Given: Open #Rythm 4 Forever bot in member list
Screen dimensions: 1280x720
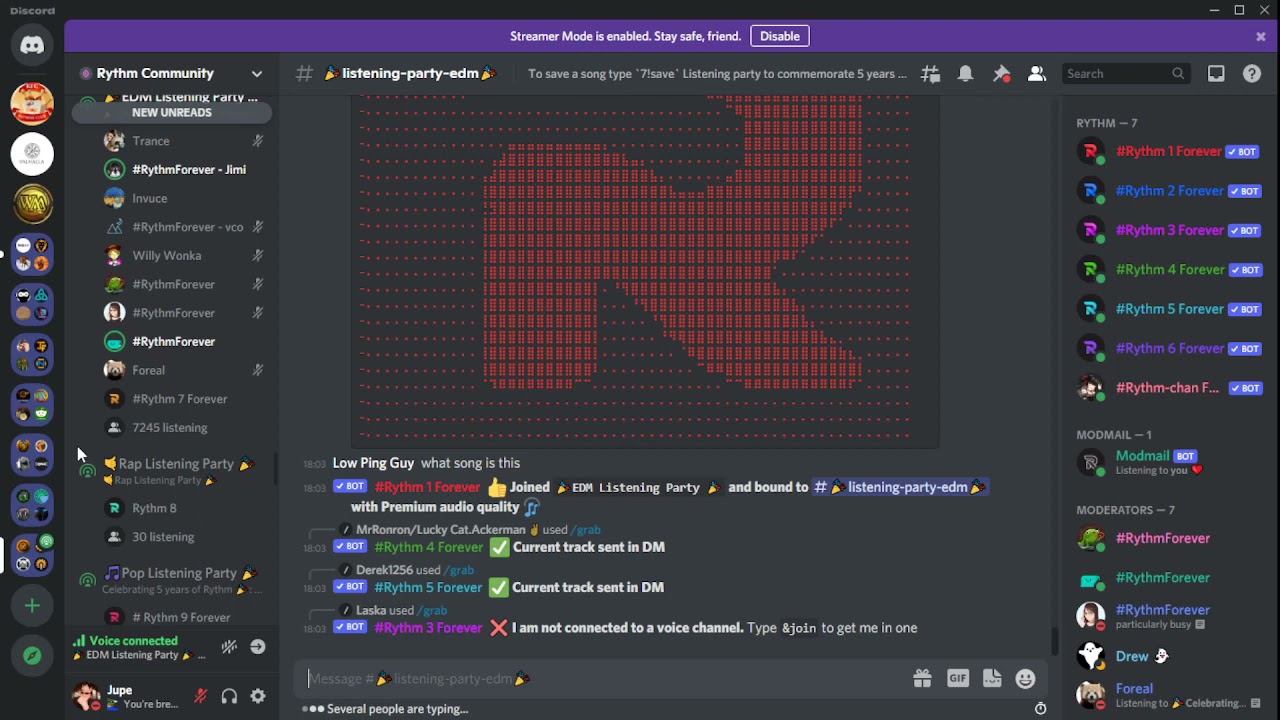Looking at the screenshot, I should (x=1168, y=270).
